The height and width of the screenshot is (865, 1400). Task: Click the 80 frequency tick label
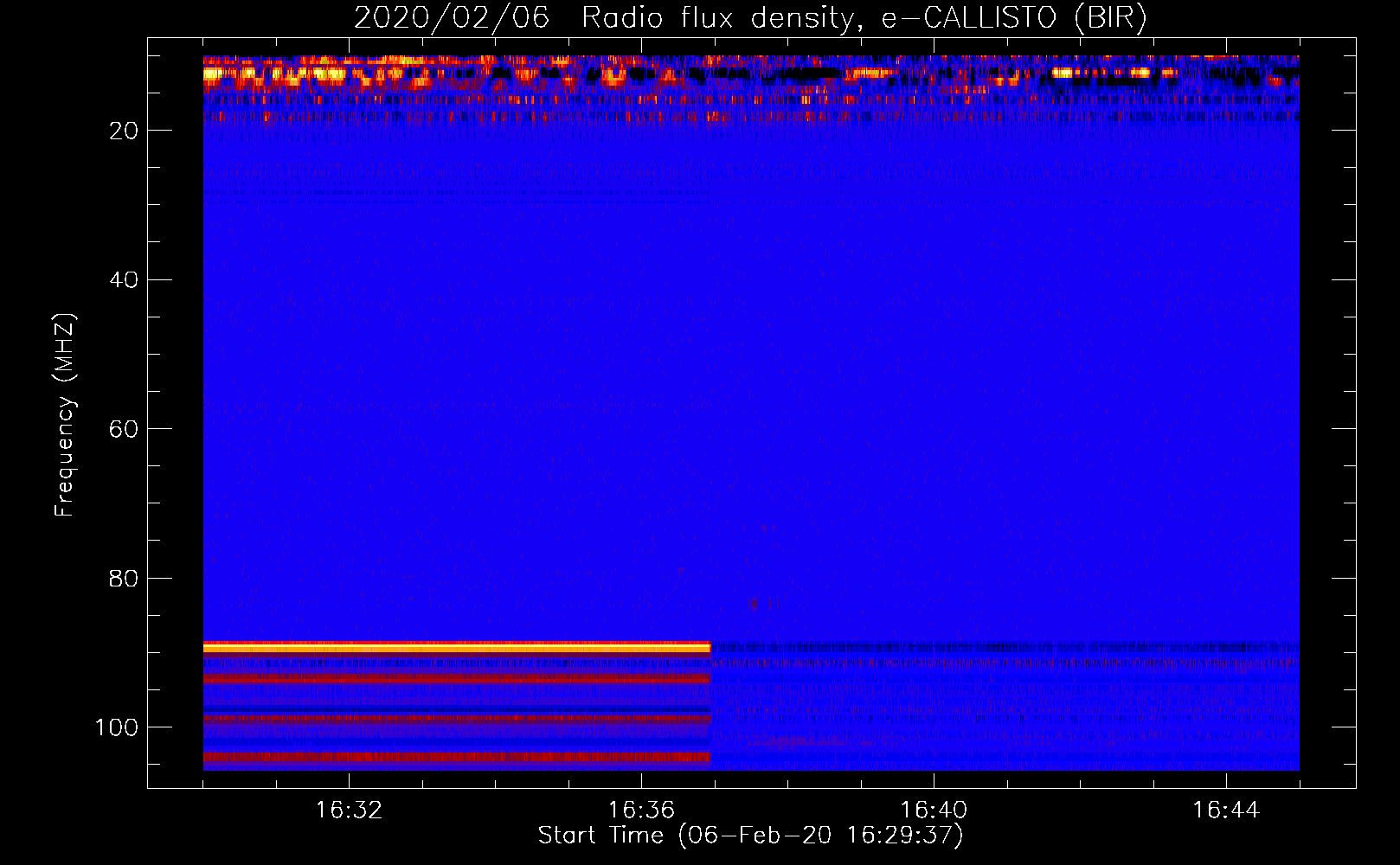pyautogui.click(x=124, y=578)
